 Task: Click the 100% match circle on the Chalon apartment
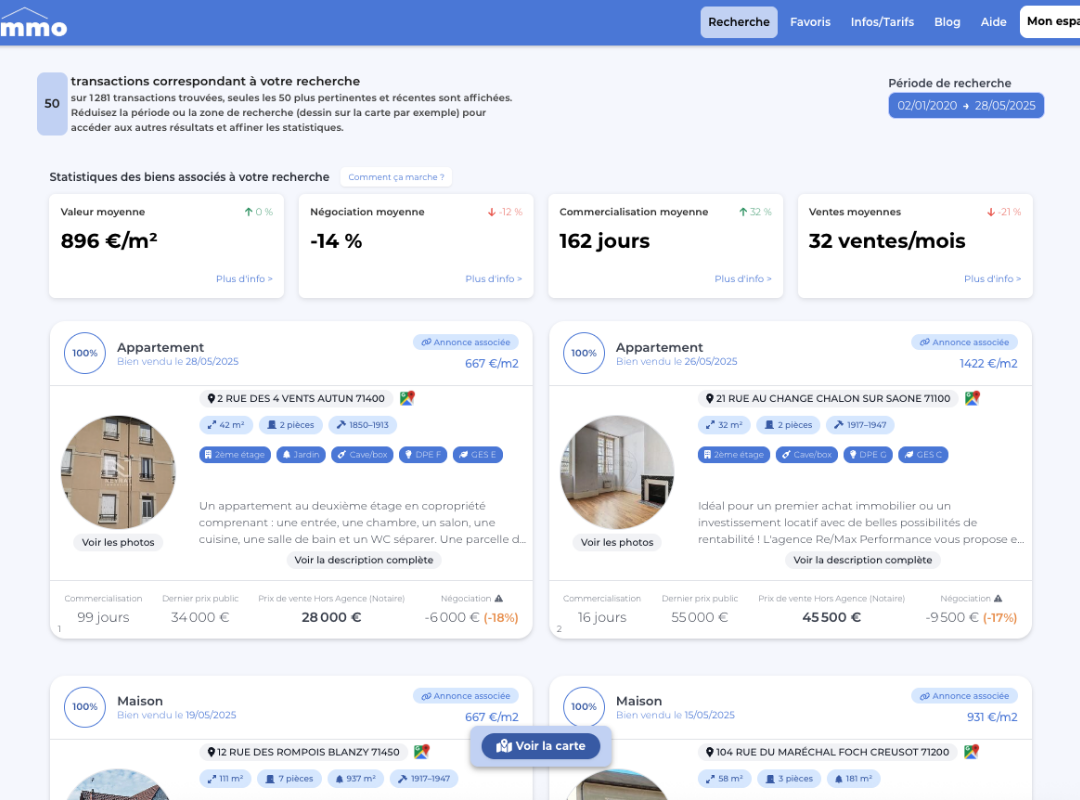583,353
